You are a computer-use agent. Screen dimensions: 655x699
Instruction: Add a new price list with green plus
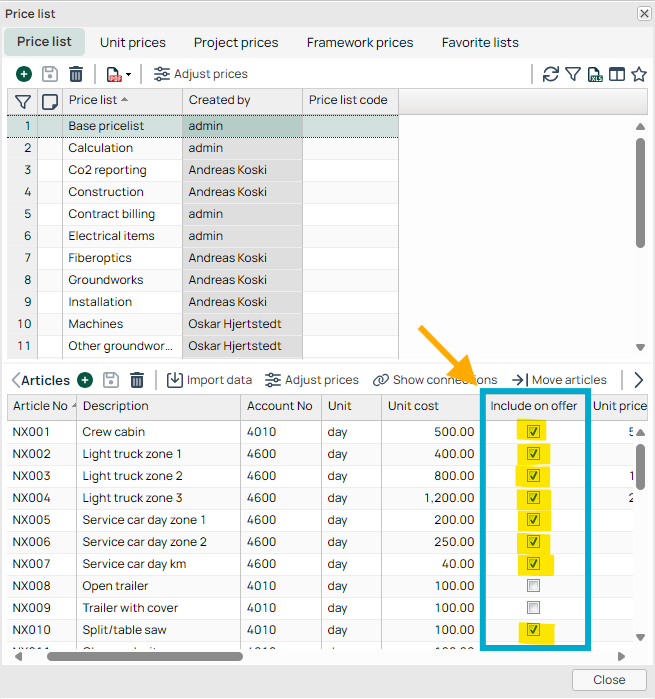(24, 74)
